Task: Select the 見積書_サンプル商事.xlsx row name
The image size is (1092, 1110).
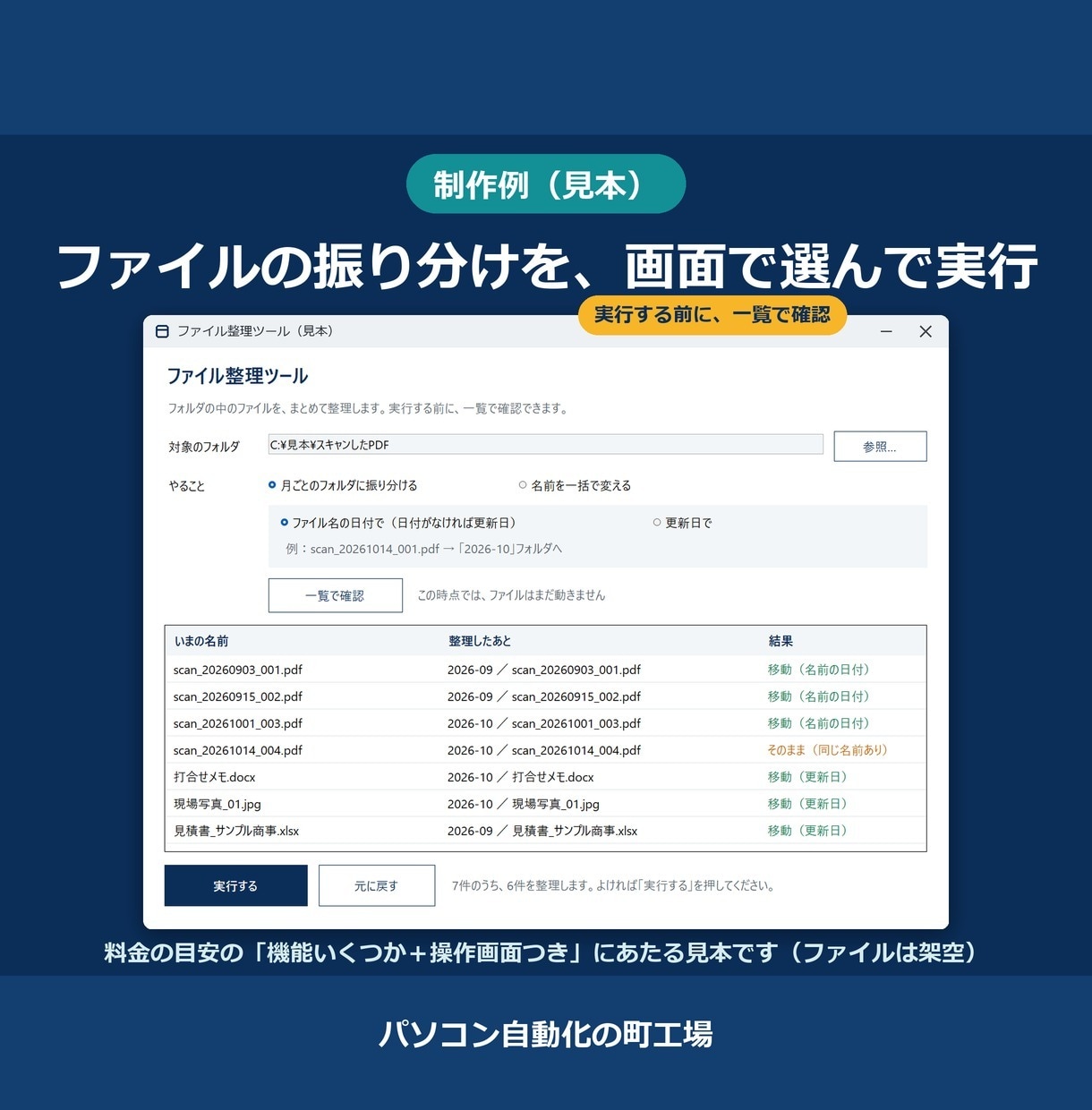Action: [236, 831]
